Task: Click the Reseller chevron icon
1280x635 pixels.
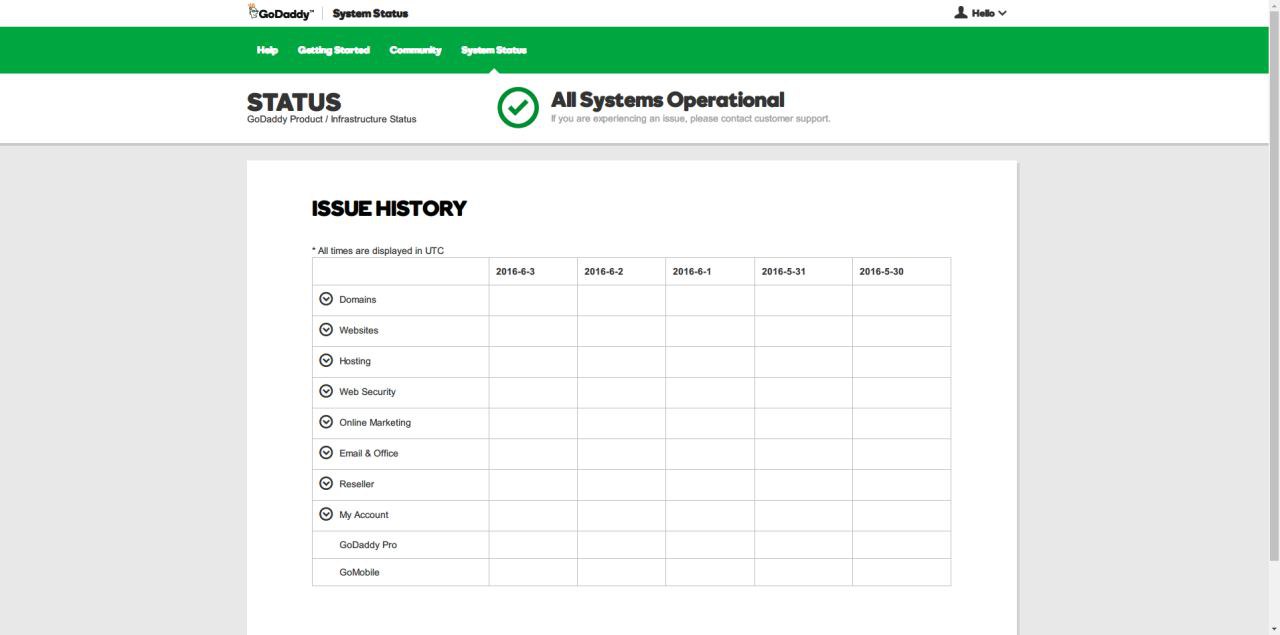Action: (x=326, y=483)
